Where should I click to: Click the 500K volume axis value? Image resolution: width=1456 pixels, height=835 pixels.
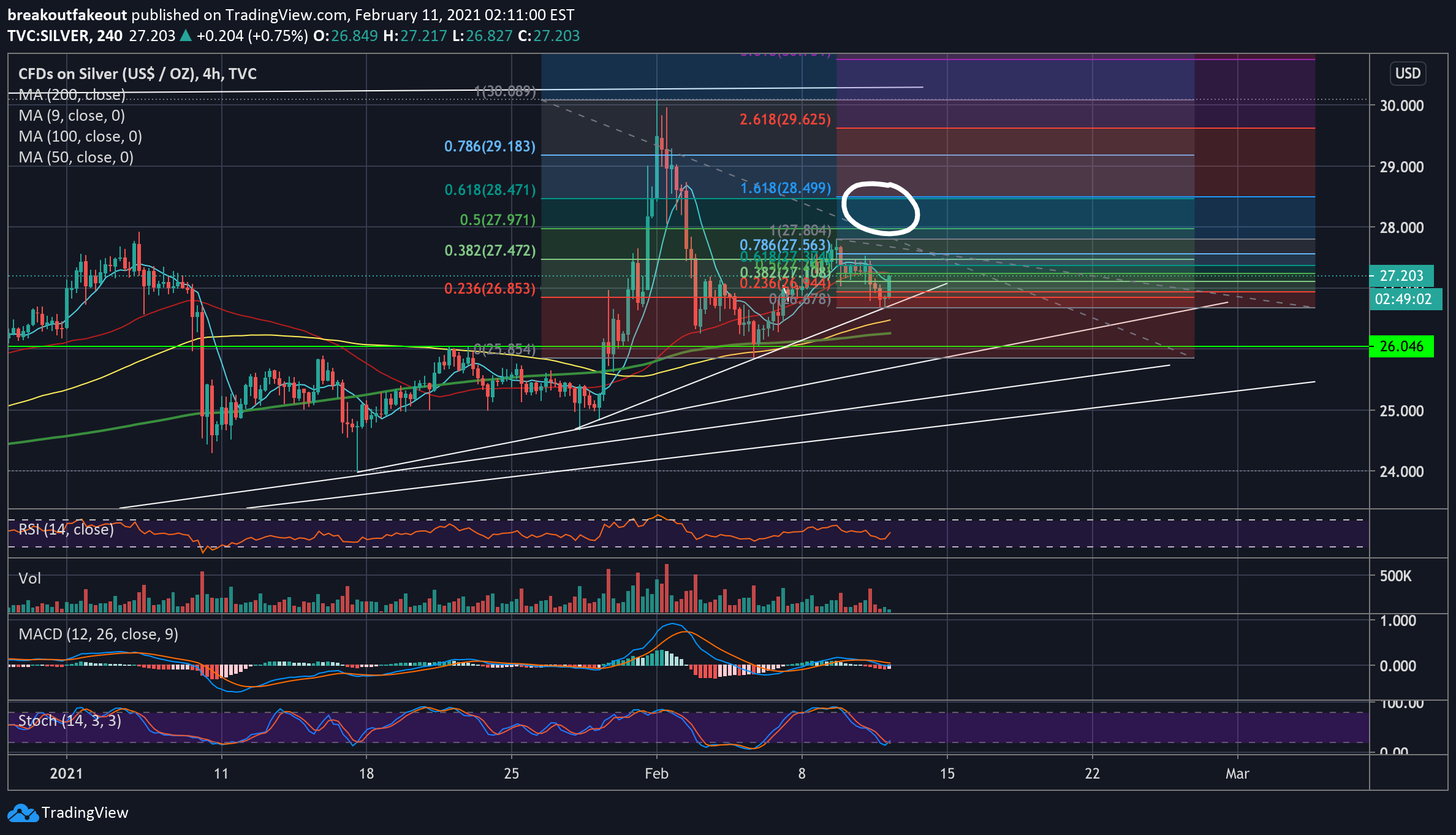click(1395, 576)
